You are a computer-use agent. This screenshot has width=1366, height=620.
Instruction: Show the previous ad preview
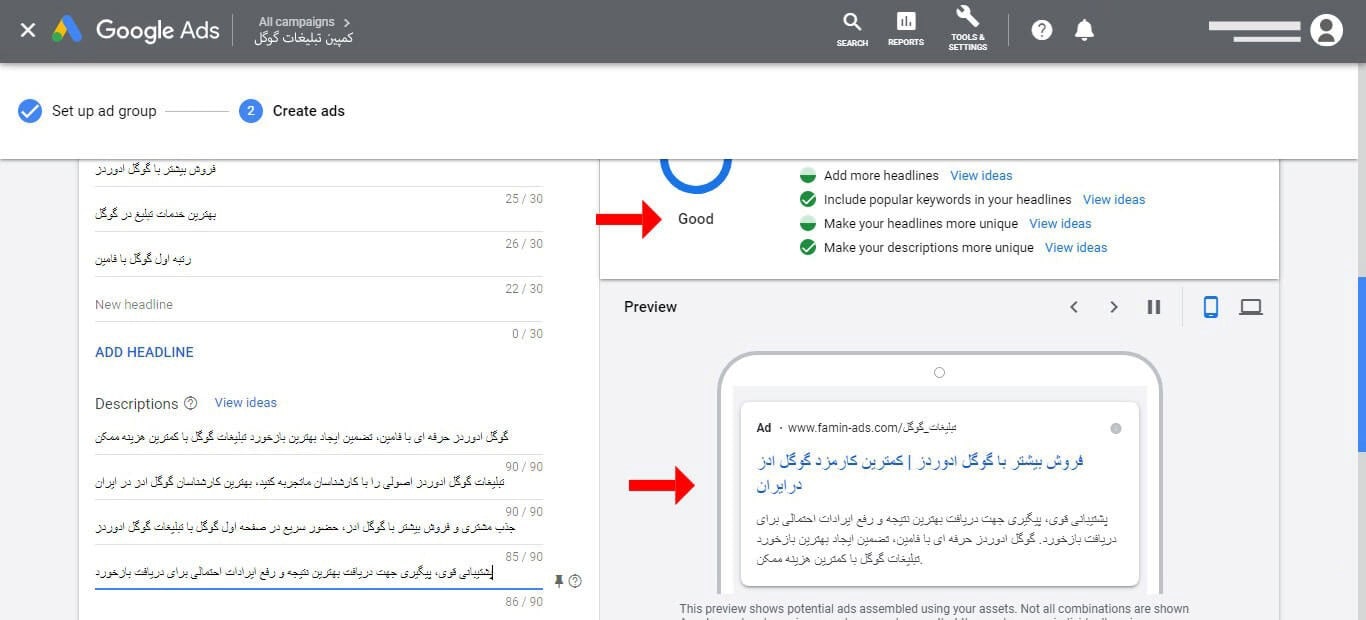click(1074, 307)
